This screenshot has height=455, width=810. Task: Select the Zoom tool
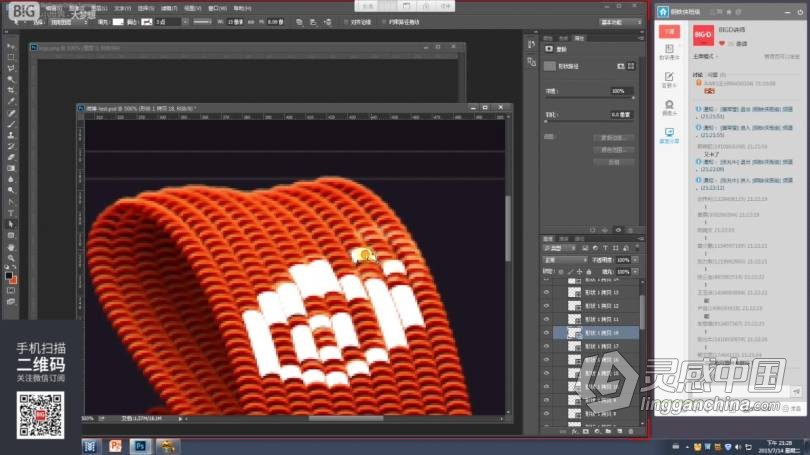[11, 258]
